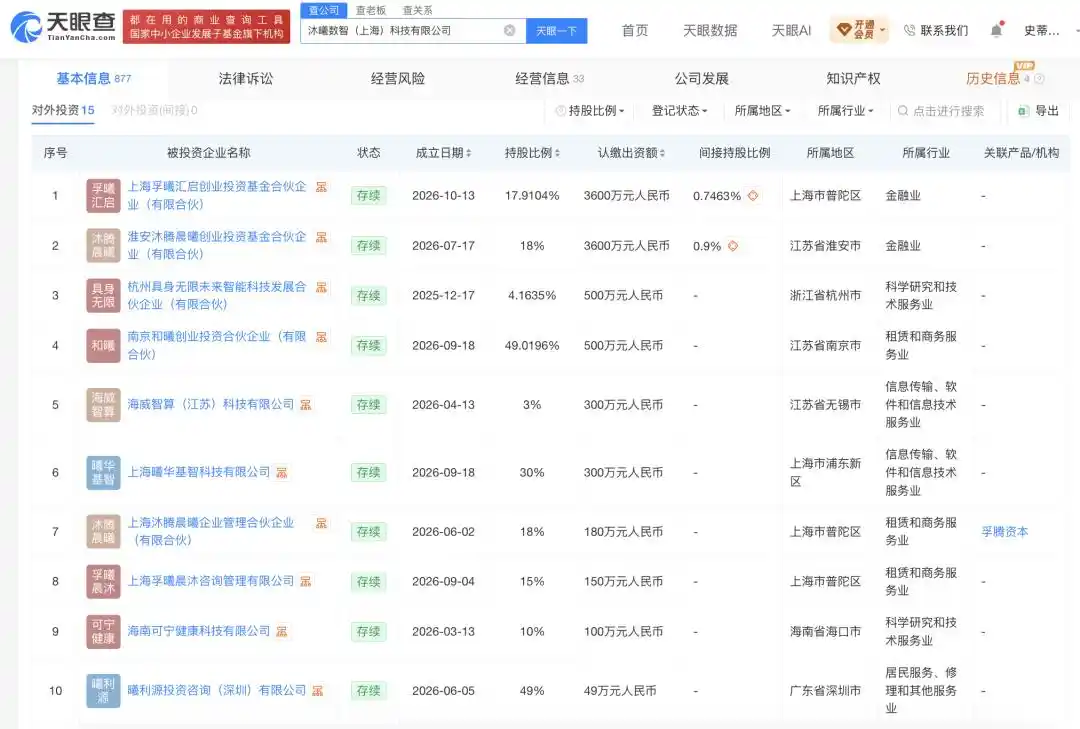Sort table by 持股比例 column header

pos(532,153)
